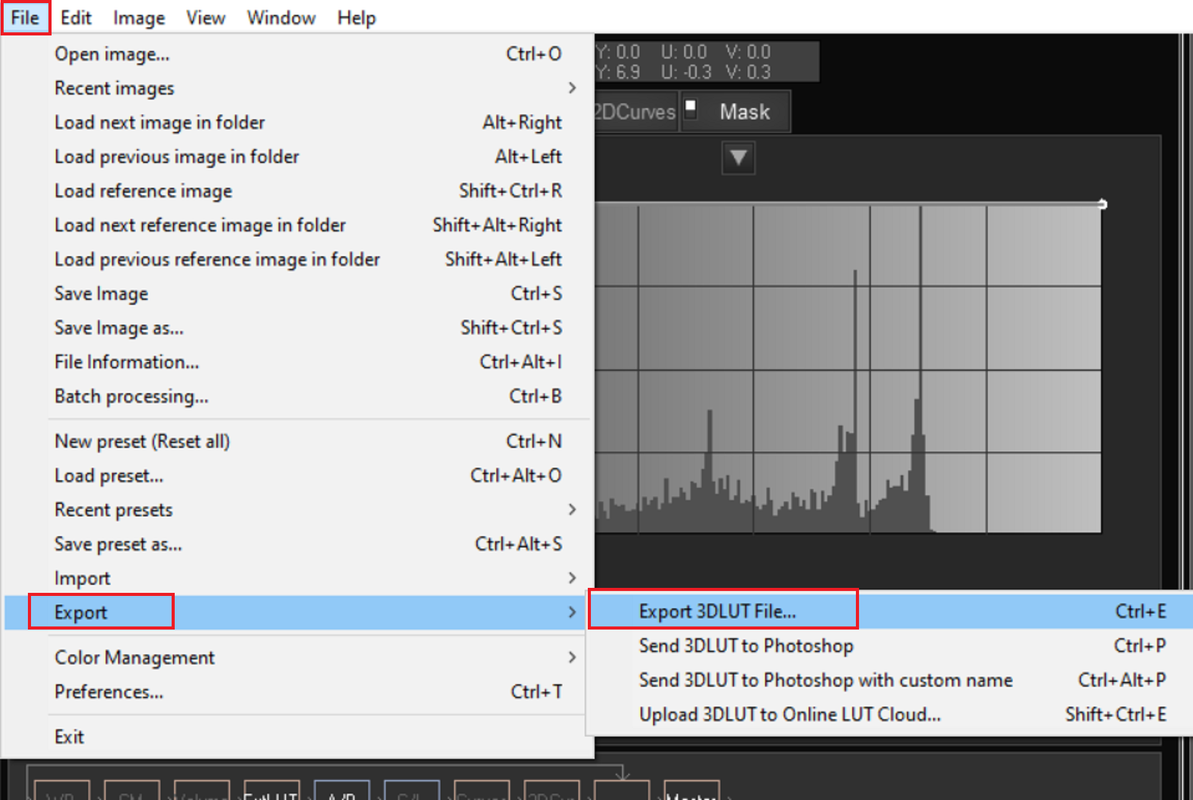Open File Information... dialog

[297, 362]
